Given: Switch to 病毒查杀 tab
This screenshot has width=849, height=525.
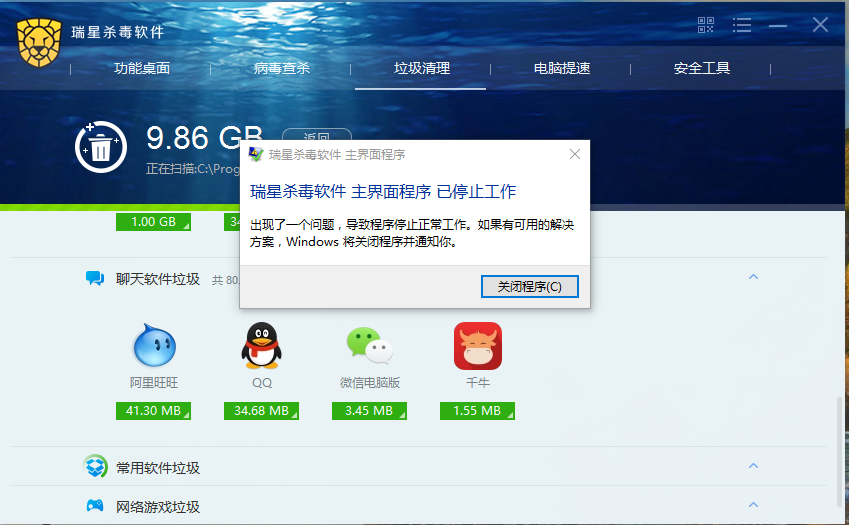Looking at the screenshot, I should pos(282,68).
